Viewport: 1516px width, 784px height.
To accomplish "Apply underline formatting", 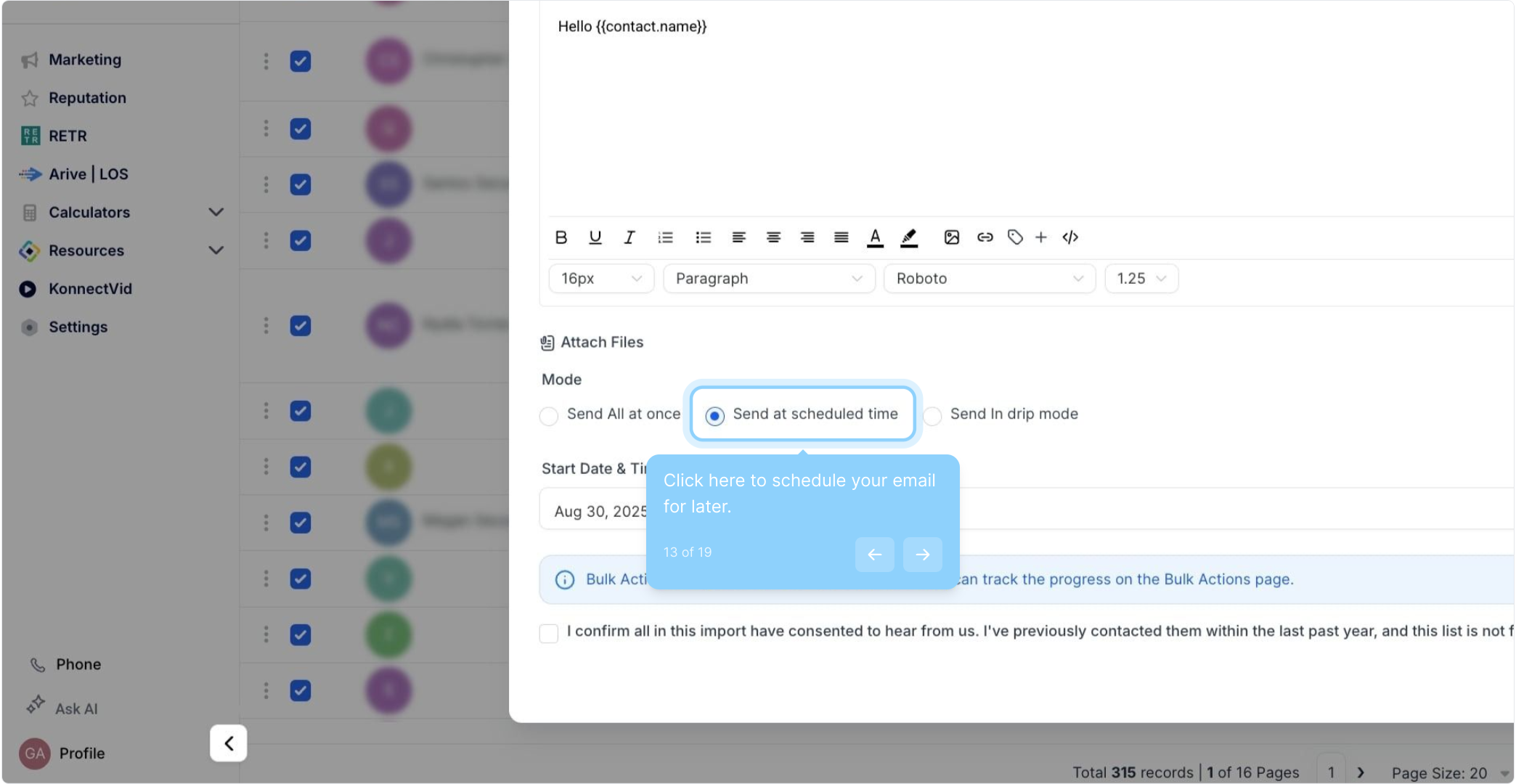I will [x=595, y=237].
